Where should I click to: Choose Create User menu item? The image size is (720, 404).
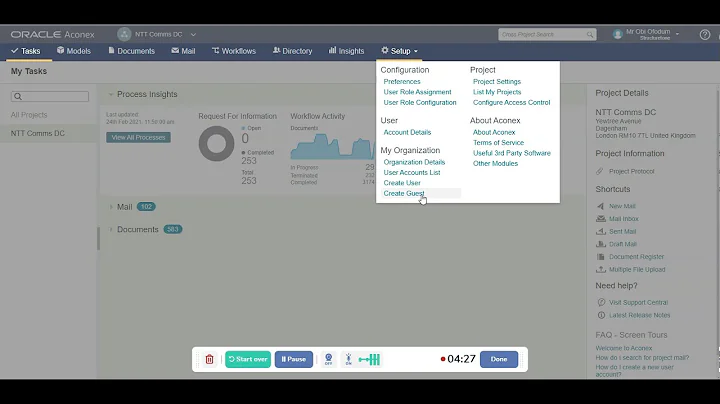tap(402, 183)
